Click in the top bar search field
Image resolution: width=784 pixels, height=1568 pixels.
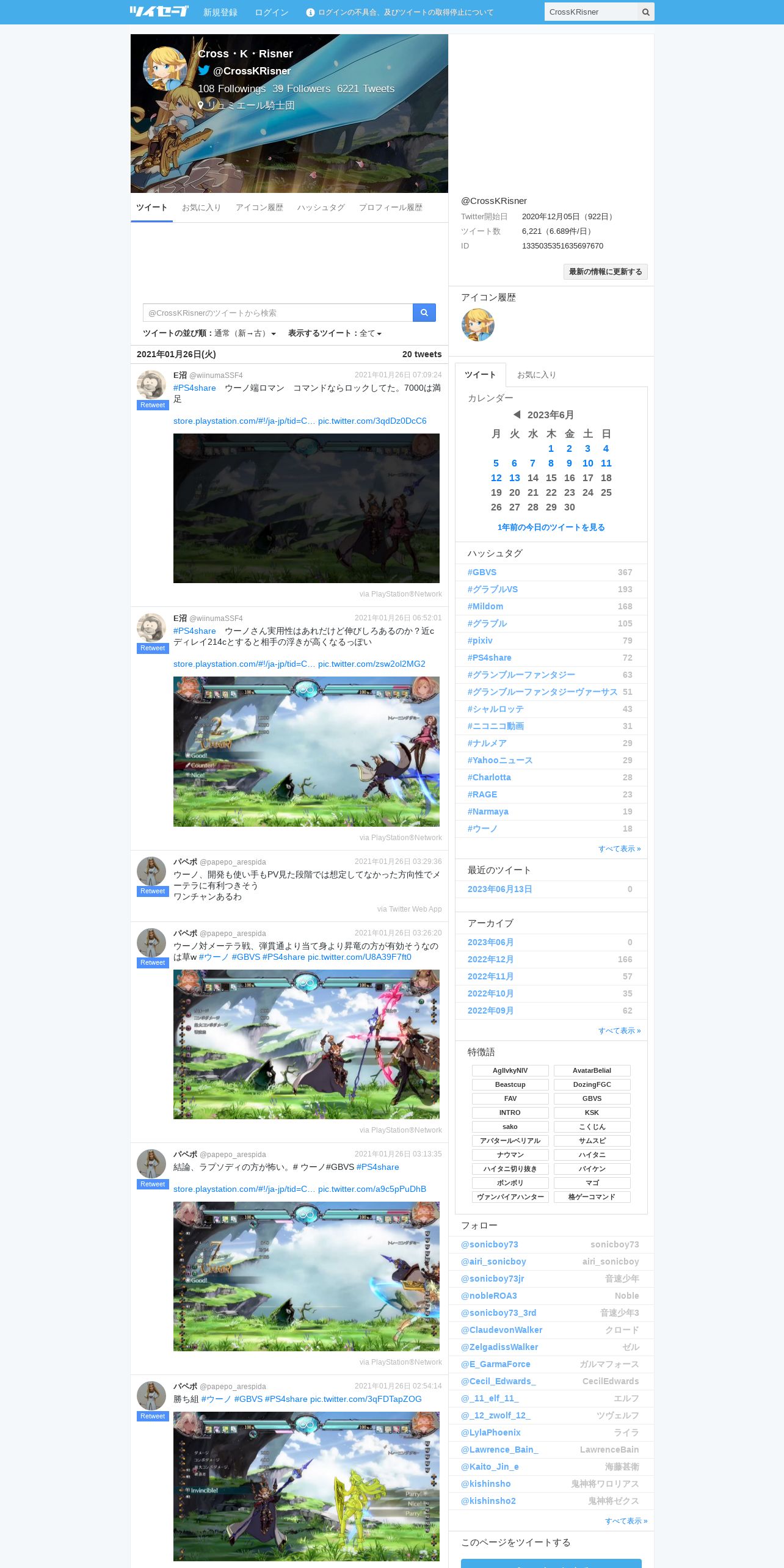[591, 12]
